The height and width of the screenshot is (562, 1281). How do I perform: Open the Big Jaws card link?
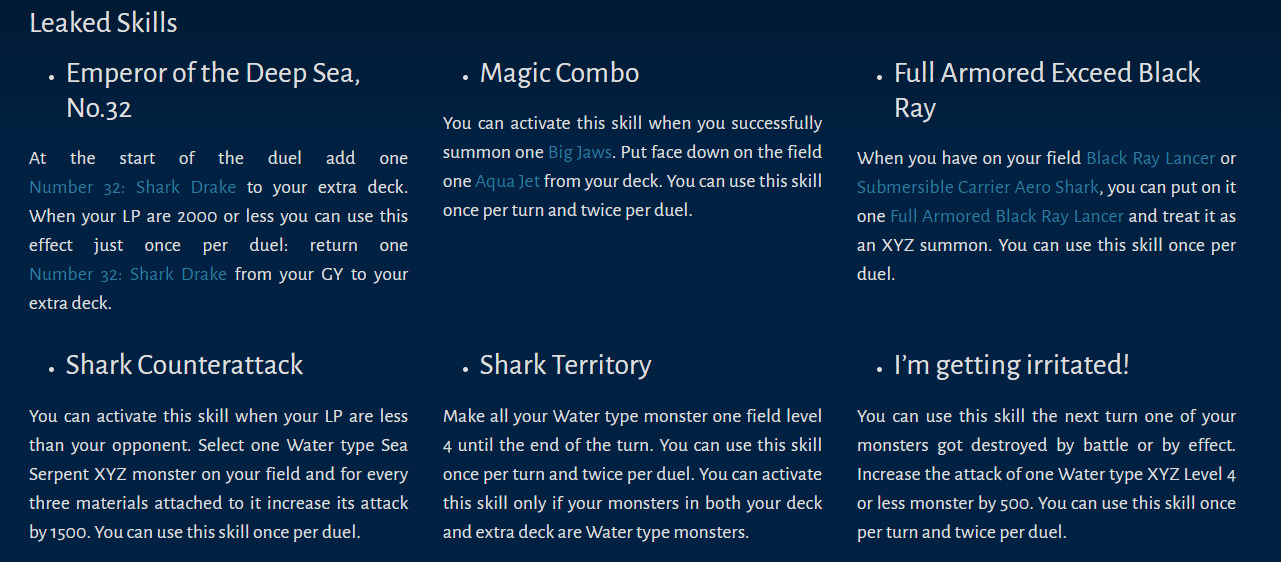[577, 153]
